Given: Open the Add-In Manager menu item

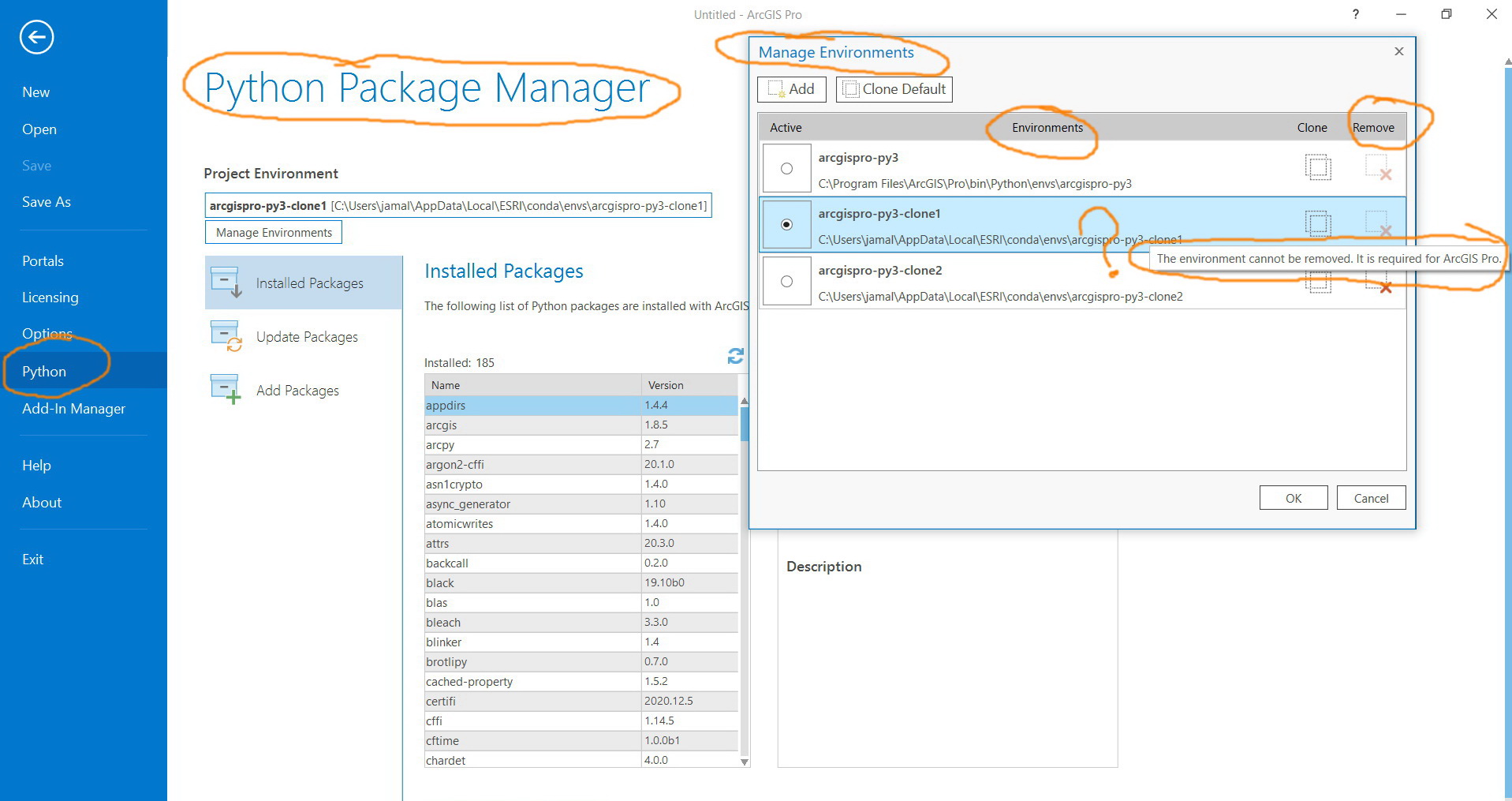Looking at the screenshot, I should [73, 409].
